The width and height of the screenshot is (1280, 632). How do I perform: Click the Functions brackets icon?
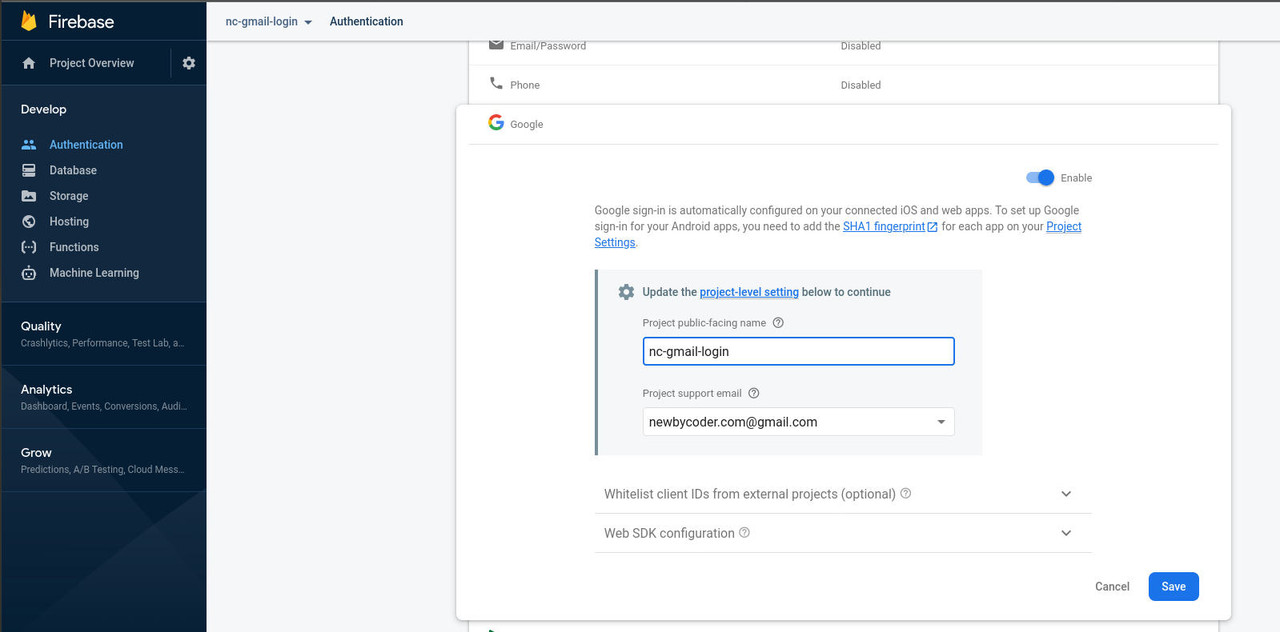pyautogui.click(x=29, y=247)
